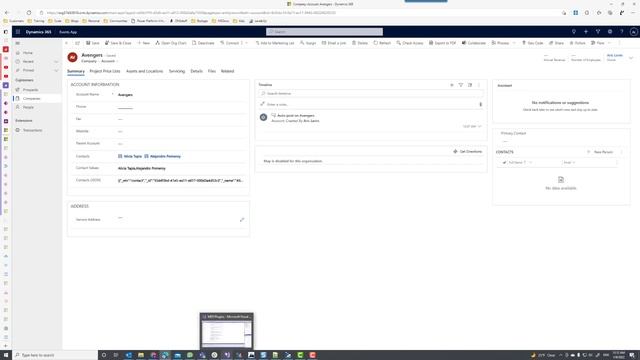The height and width of the screenshot is (360, 640).
Task: Create a New record from command bar
Action: coord(144,43)
